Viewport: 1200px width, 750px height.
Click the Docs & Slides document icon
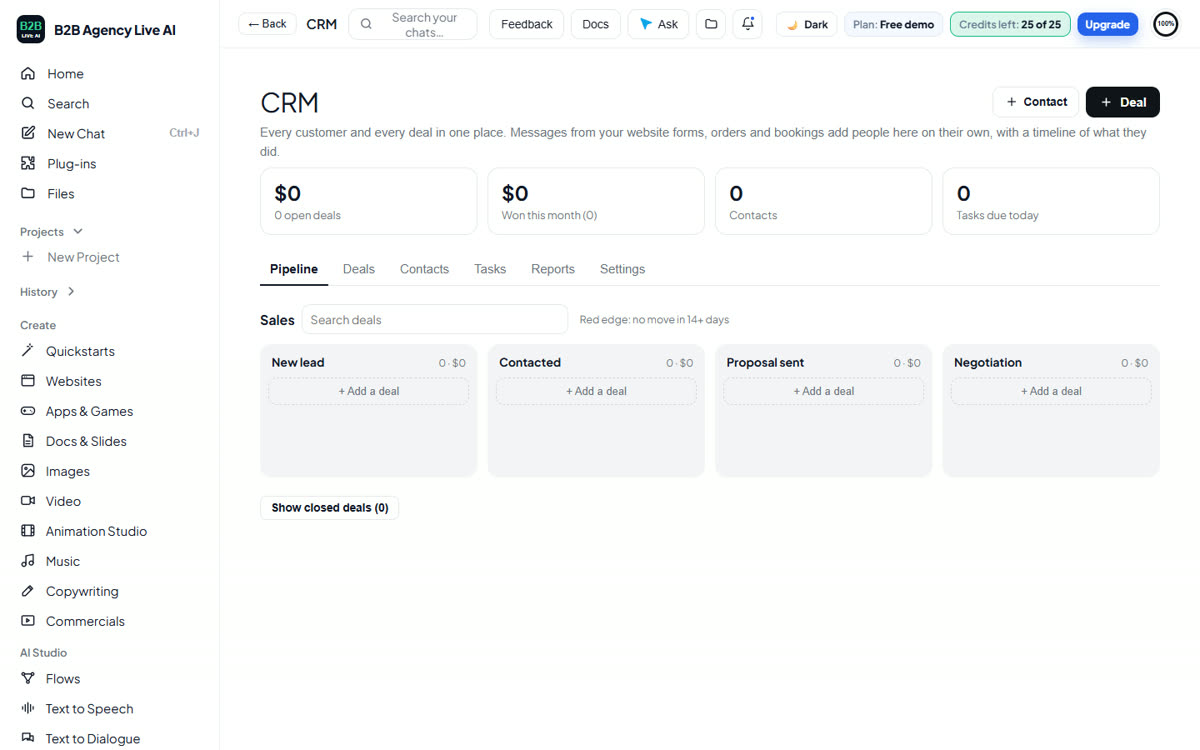tap(27, 441)
